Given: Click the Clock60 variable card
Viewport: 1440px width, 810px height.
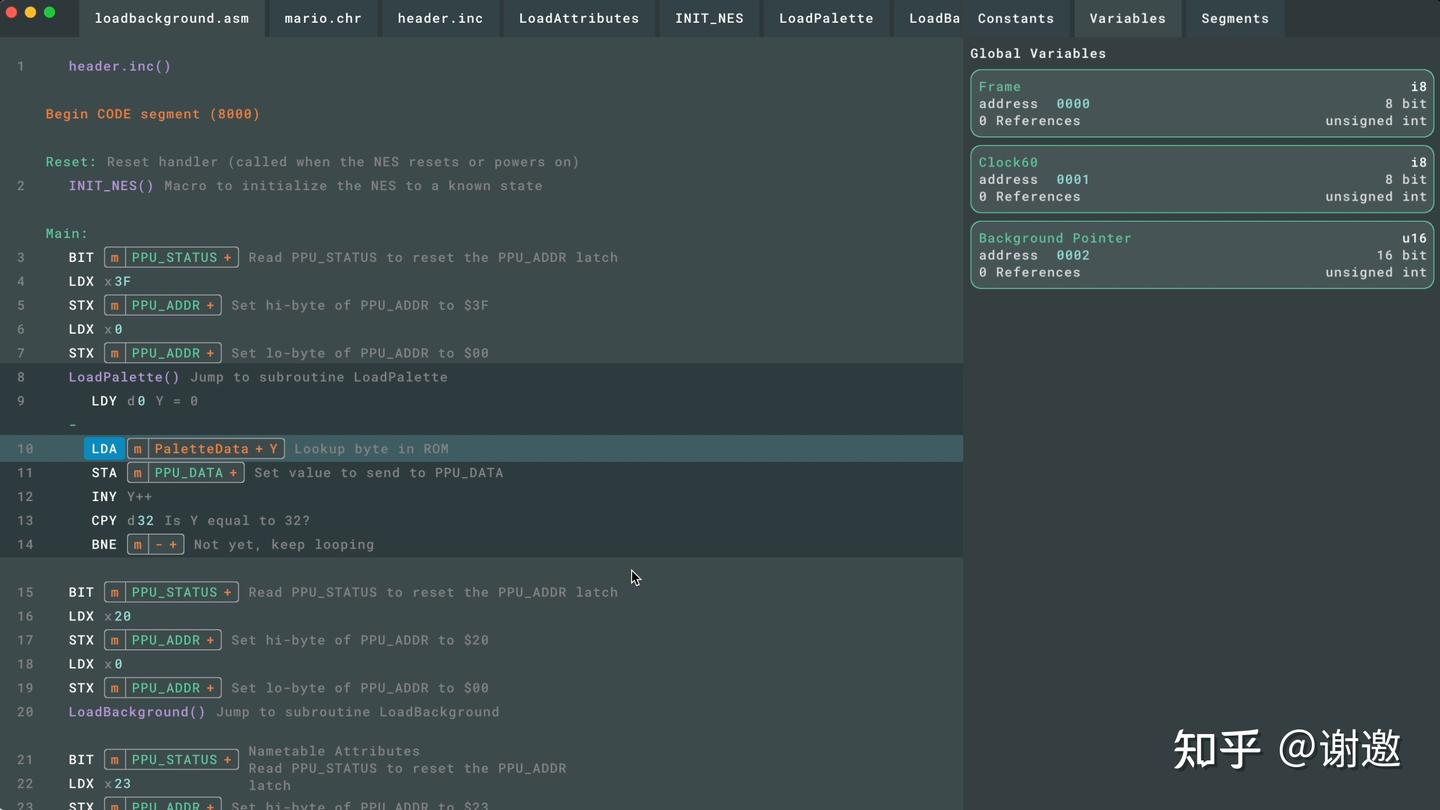Looking at the screenshot, I should [1202, 179].
